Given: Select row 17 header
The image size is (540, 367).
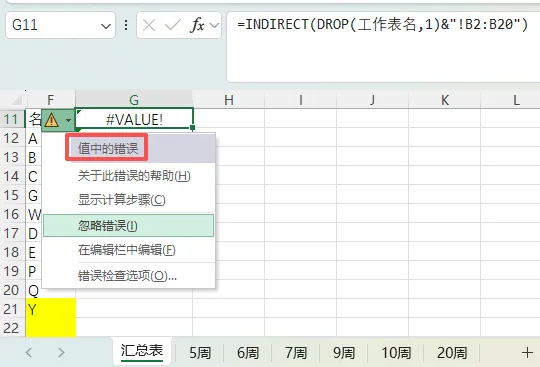Looking at the screenshot, I should click(11, 233).
